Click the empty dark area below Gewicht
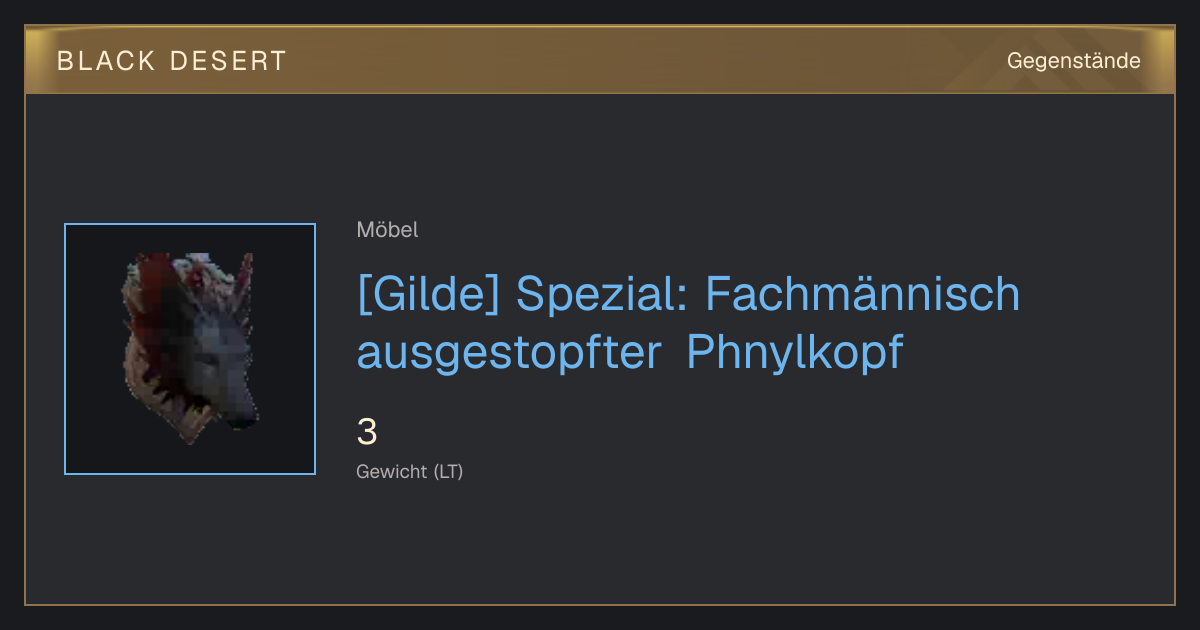 click(x=600, y=545)
